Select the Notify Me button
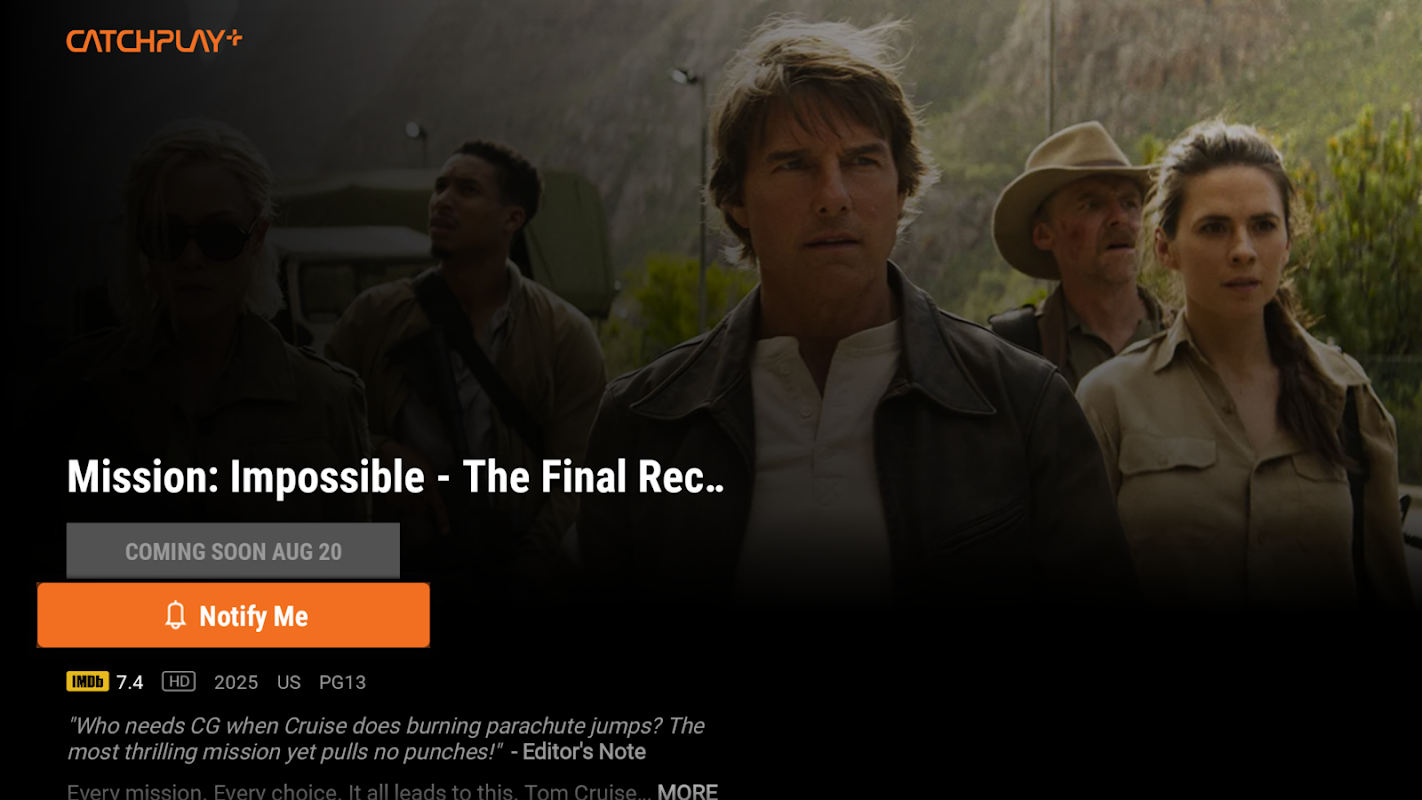The width and height of the screenshot is (1422, 800). (233, 615)
